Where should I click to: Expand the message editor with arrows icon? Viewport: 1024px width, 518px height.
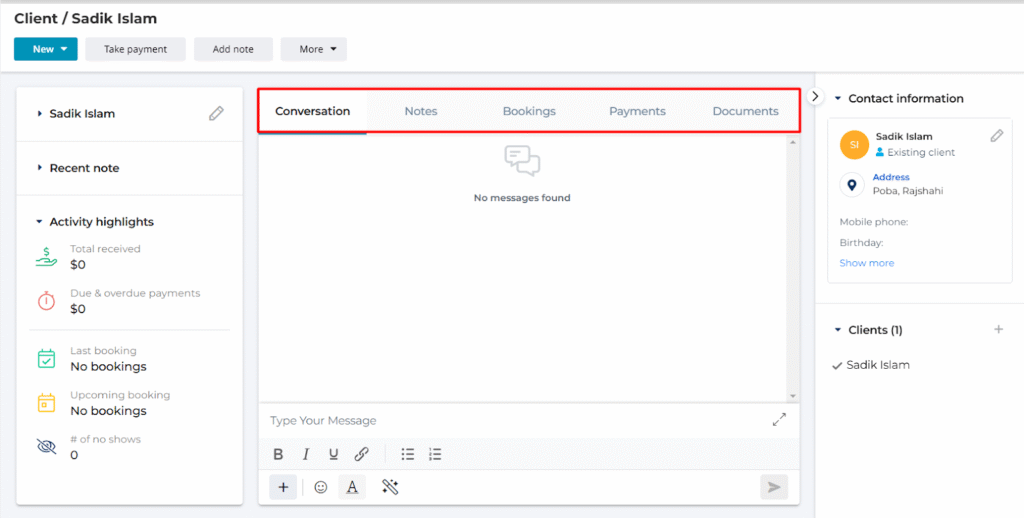(x=779, y=420)
